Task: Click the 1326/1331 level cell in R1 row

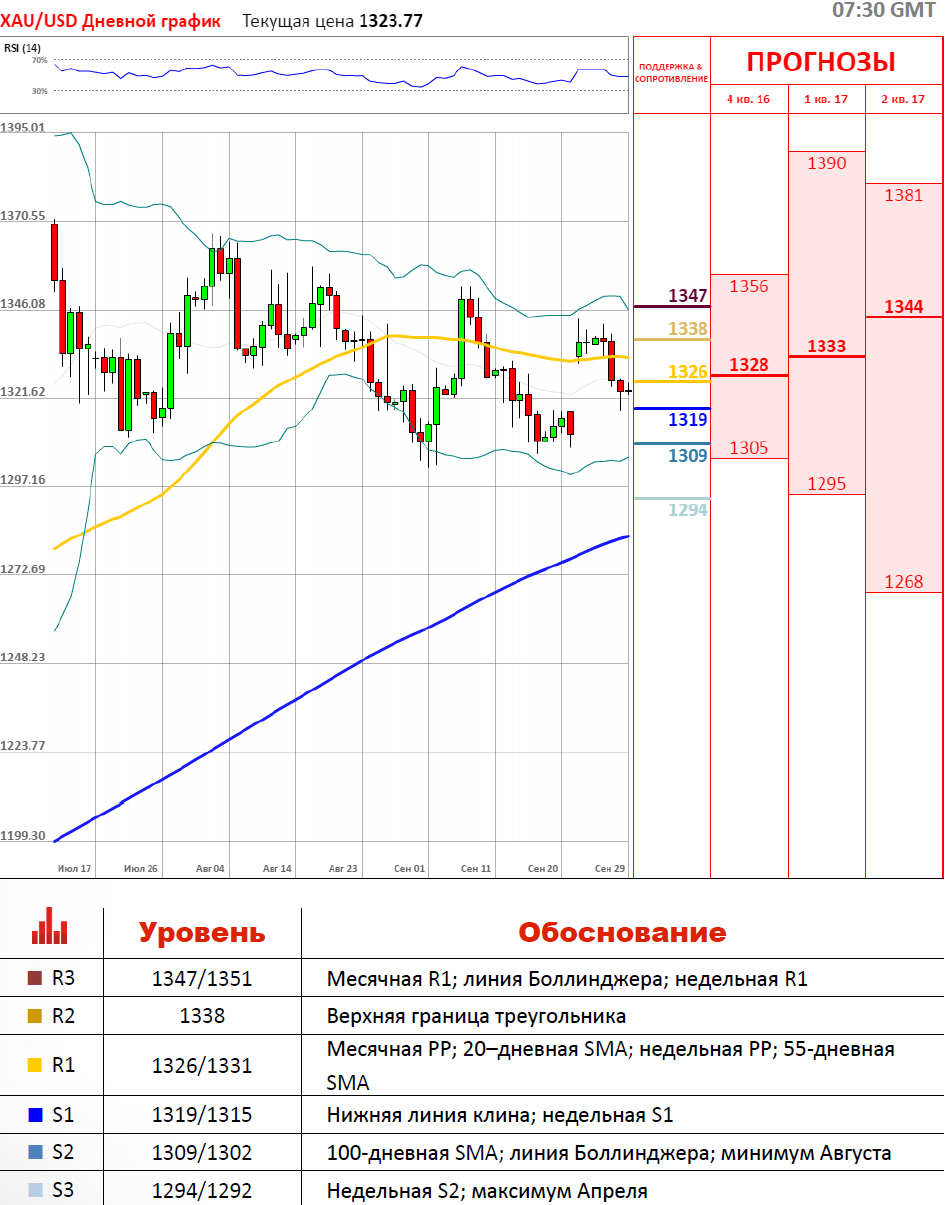Action: pyautogui.click(x=202, y=1066)
